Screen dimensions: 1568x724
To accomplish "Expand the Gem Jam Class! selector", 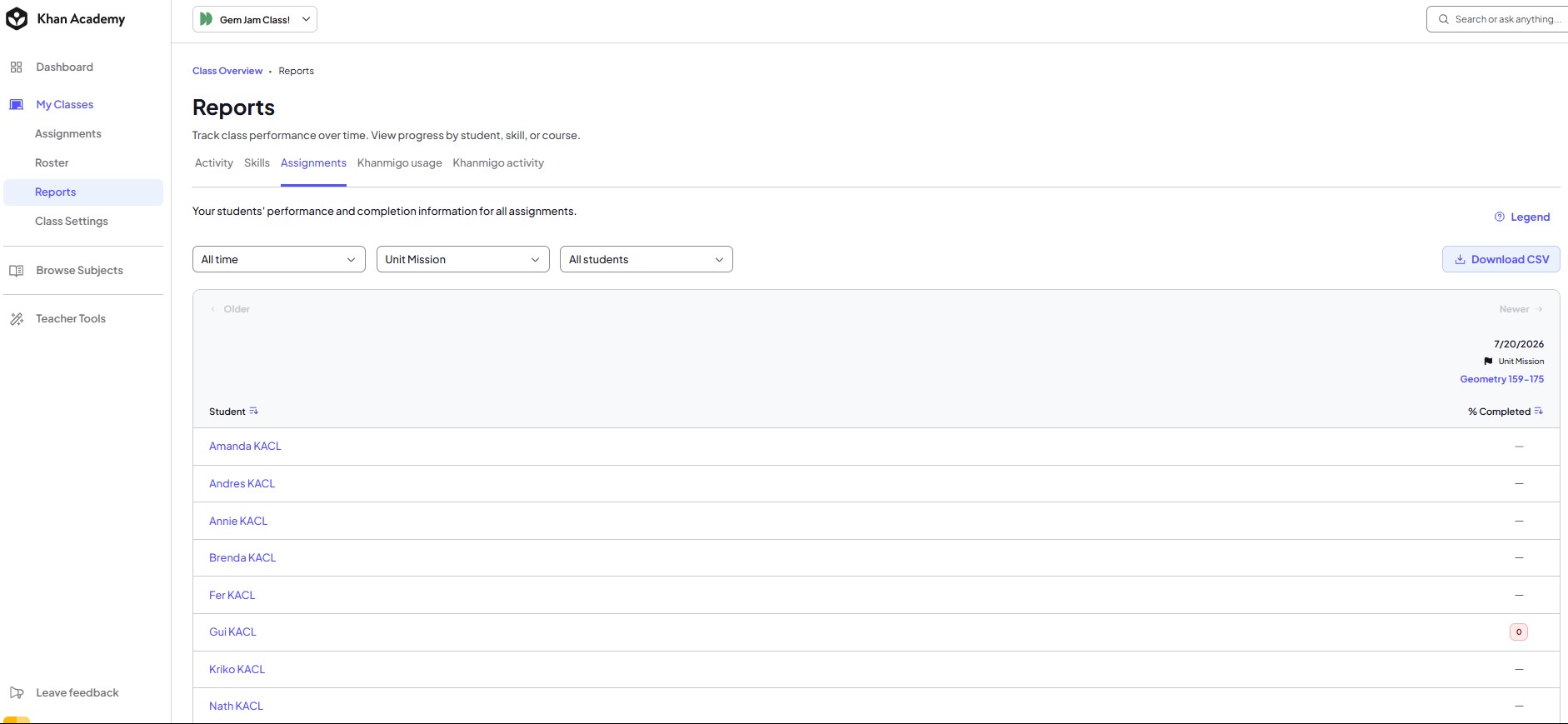I will (x=255, y=19).
